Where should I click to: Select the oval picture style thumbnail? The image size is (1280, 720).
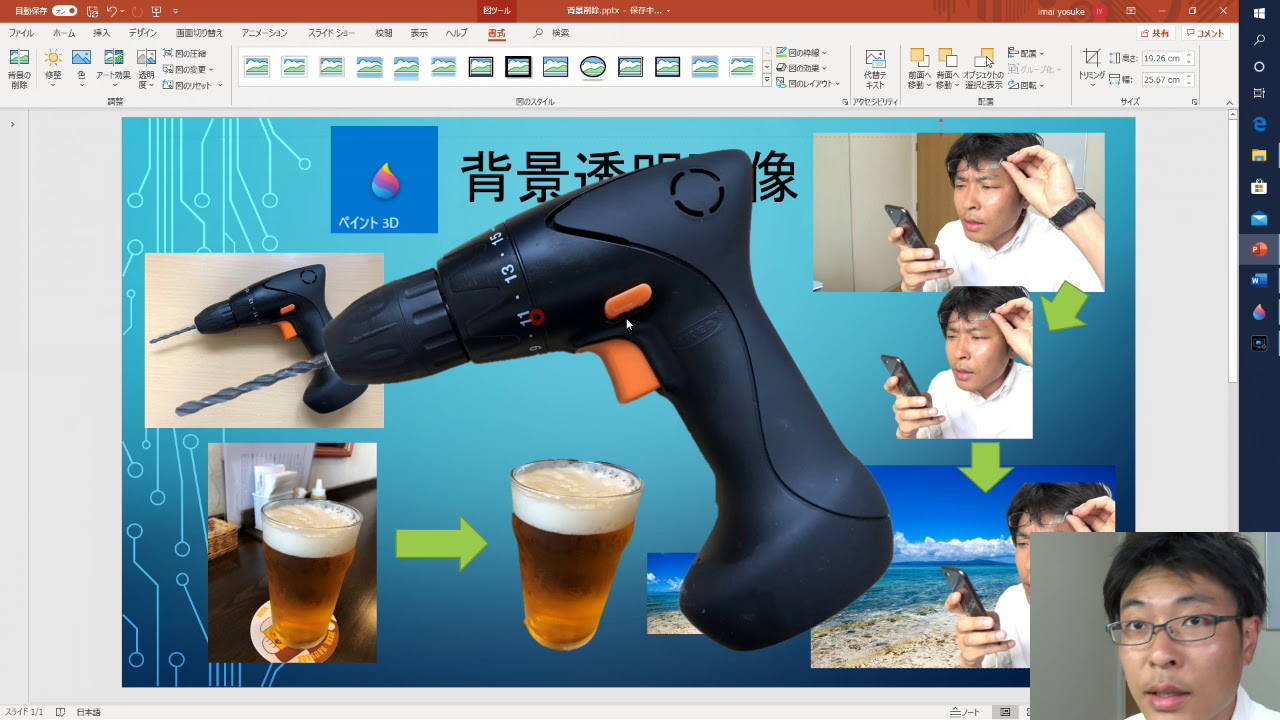pyautogui.click(x=593, y=67)
